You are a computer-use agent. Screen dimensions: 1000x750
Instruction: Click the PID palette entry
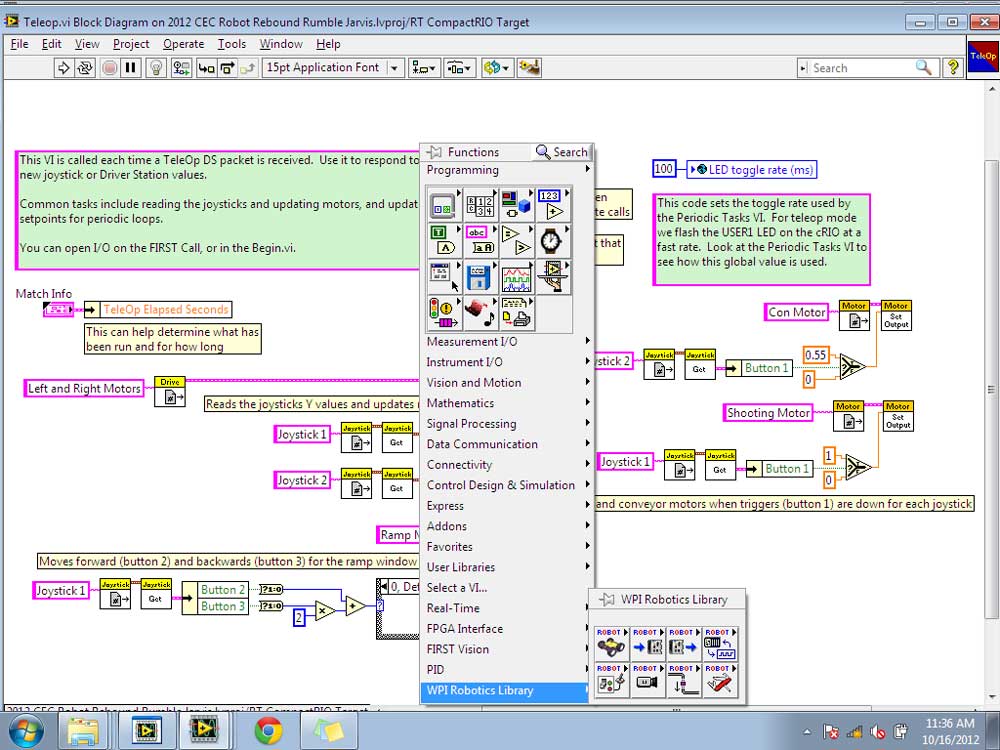[x=507, y=670]
